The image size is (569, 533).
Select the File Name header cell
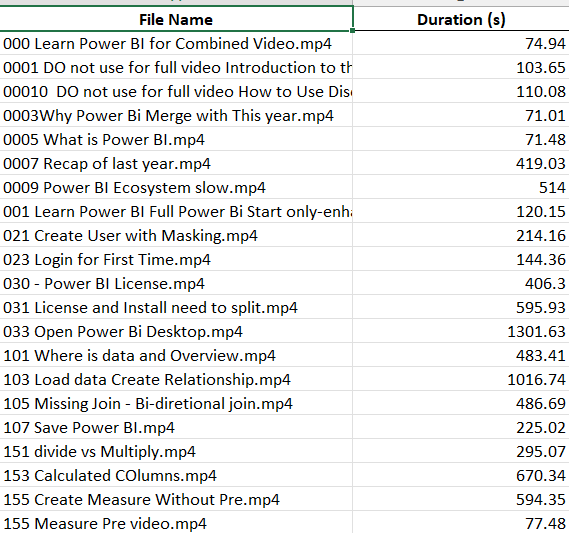coord(176,19)
